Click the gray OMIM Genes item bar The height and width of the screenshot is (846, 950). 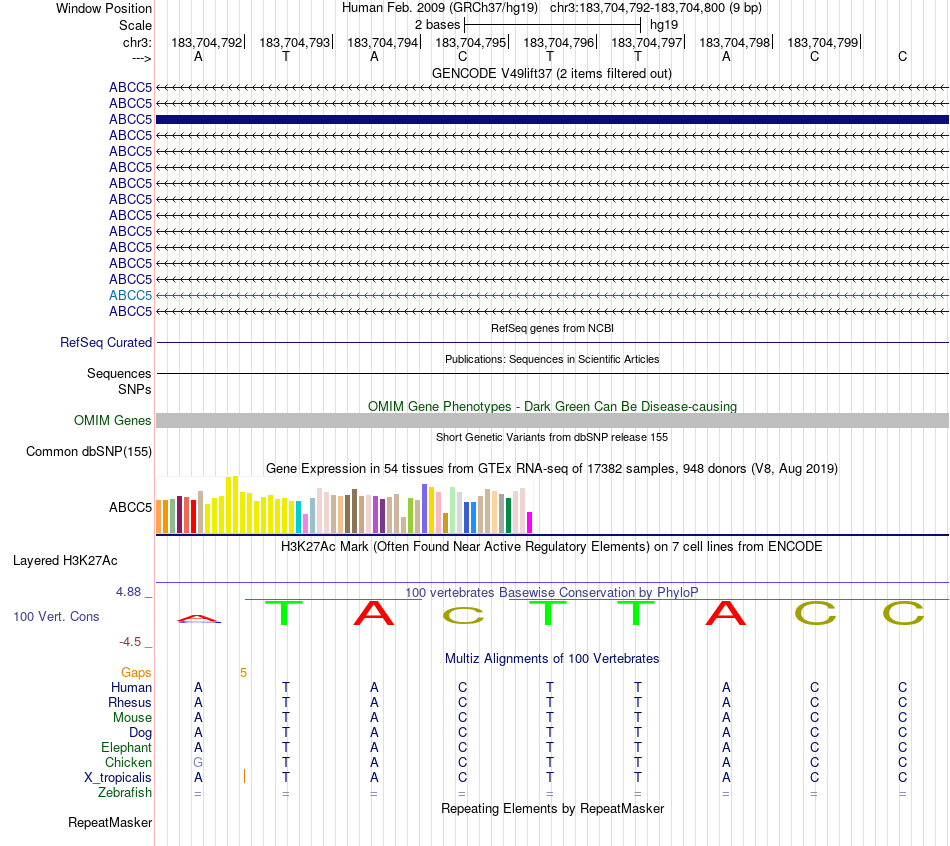pos(552,421)
